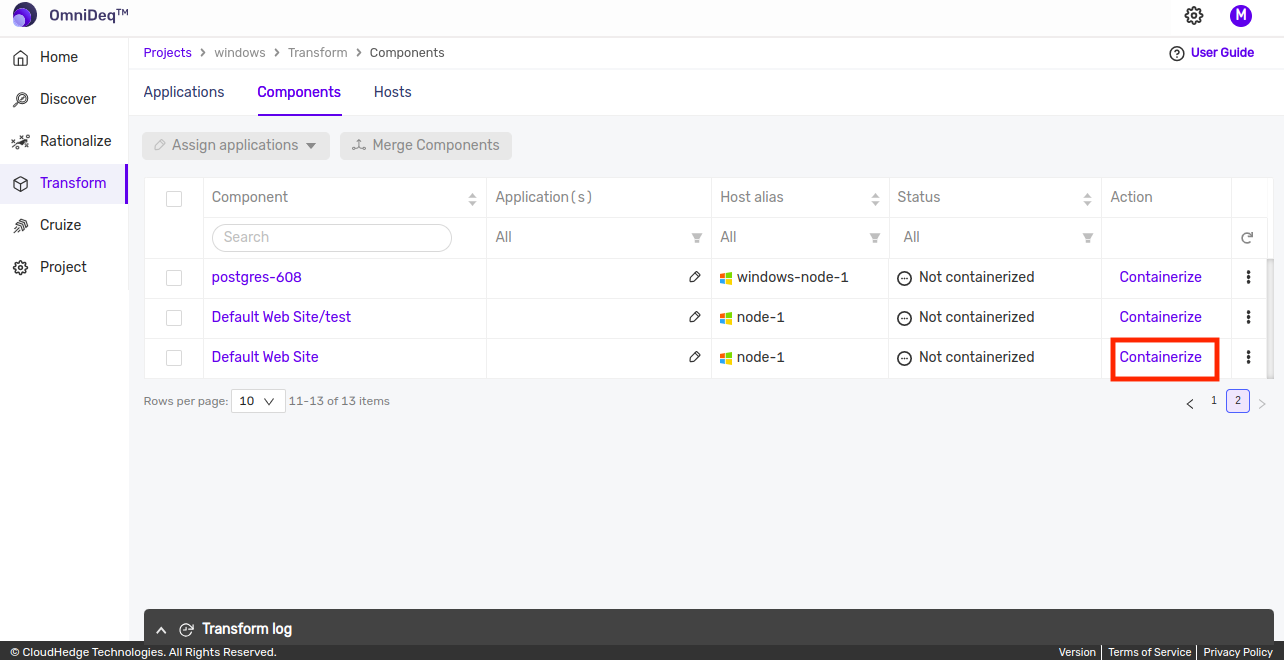Open the settings gear in top bar
The image size is (1284, 660).
coord(1193,16)
